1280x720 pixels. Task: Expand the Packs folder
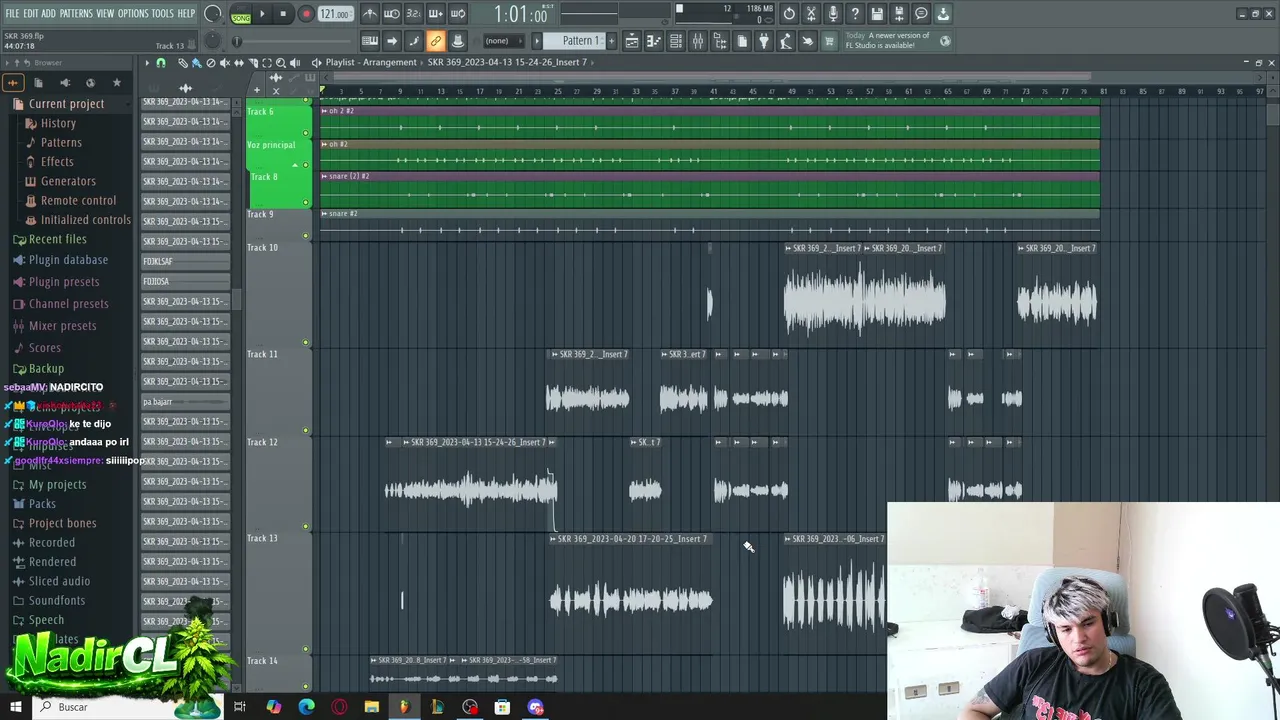[42, 504]
